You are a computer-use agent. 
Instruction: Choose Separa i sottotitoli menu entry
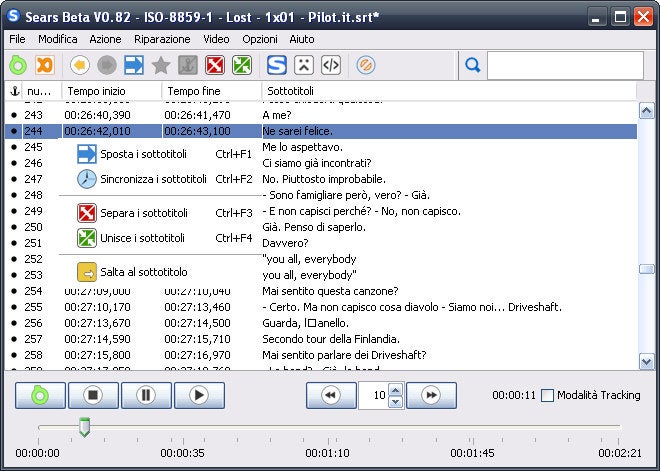[160, 213]
